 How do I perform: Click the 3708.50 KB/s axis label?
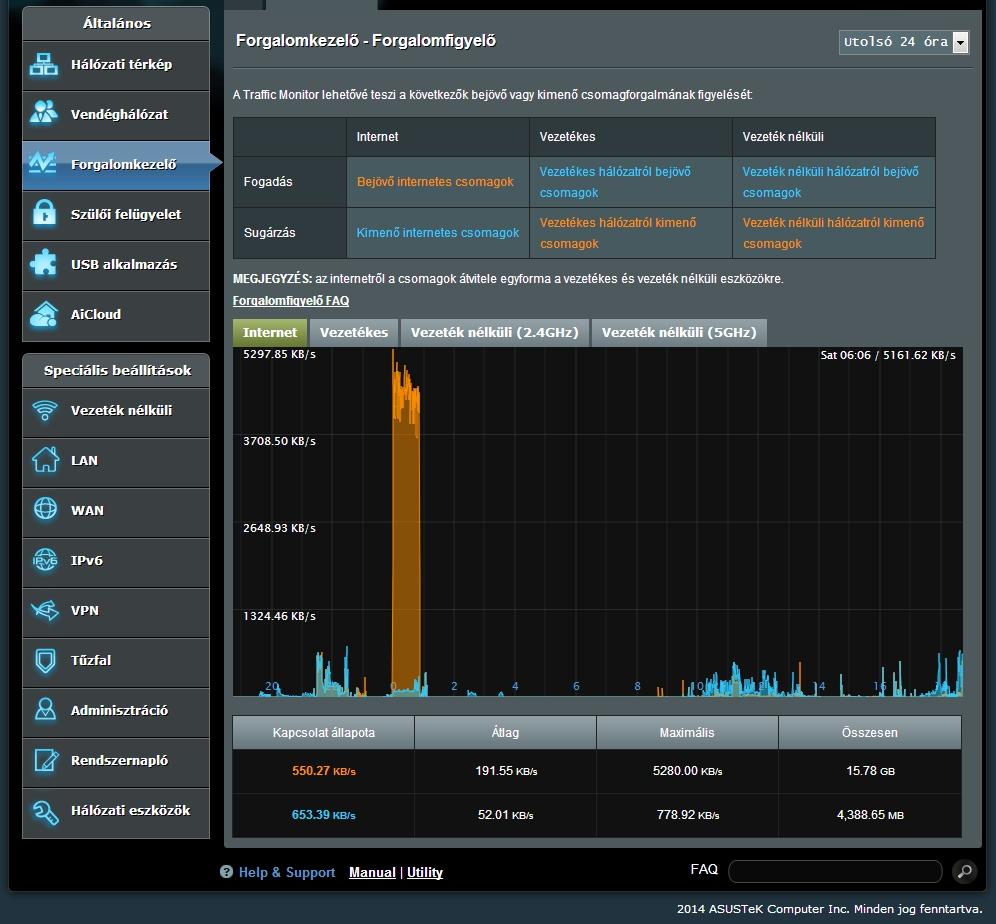click(x=279, y=441)
